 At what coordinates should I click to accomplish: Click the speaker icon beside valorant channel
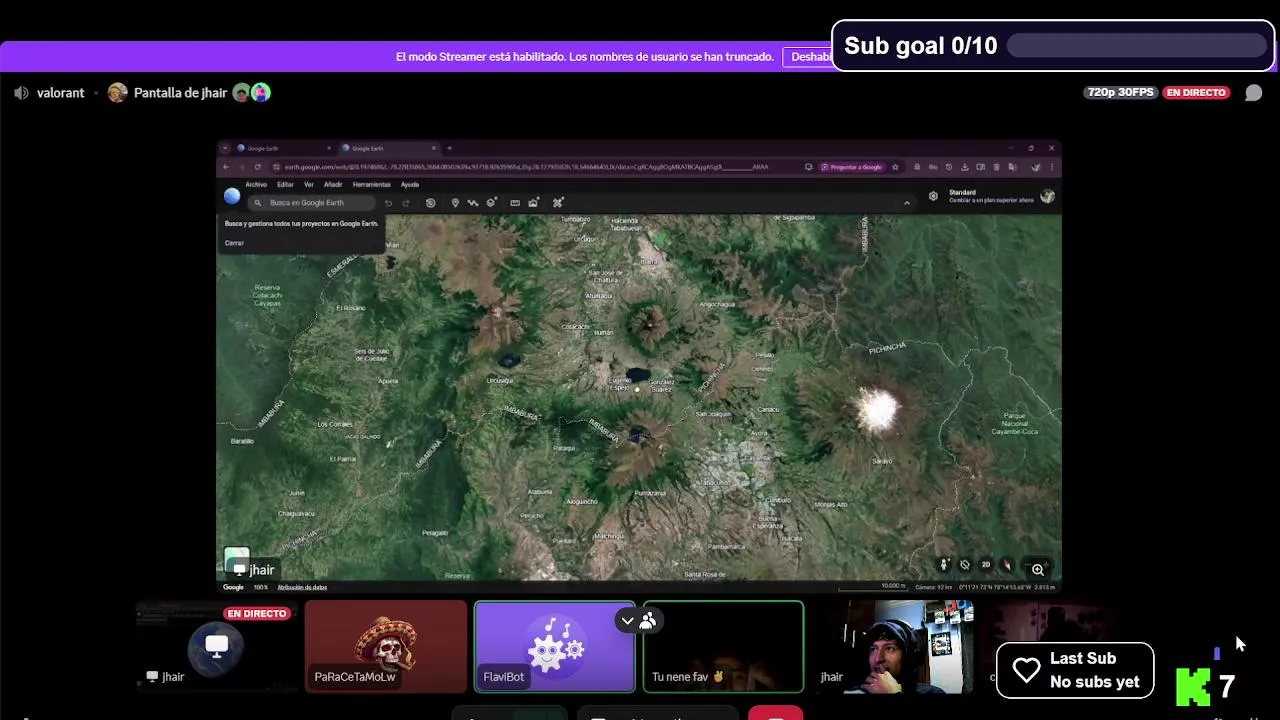pyautogui.click(x=21, y=93)
